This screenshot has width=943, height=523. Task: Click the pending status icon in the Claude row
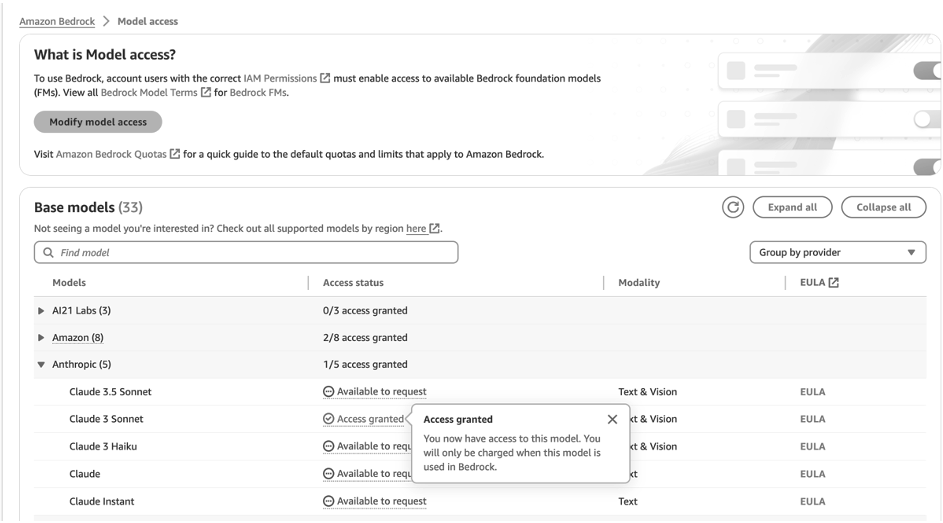(328, 474)
